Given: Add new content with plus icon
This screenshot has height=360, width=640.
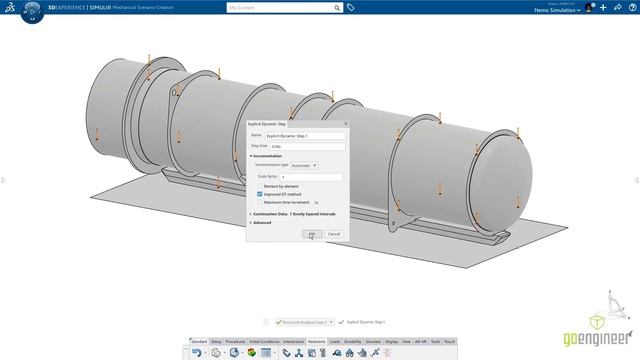Looking at the screenshot, I should coord(603,7).
